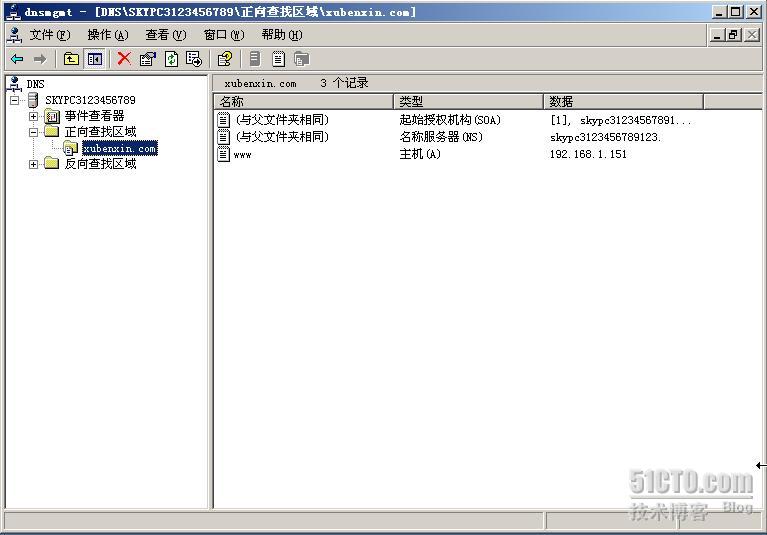767x535 pixels.
Task: Open the 帮助(H) menu
Action: tap(282, 35)
